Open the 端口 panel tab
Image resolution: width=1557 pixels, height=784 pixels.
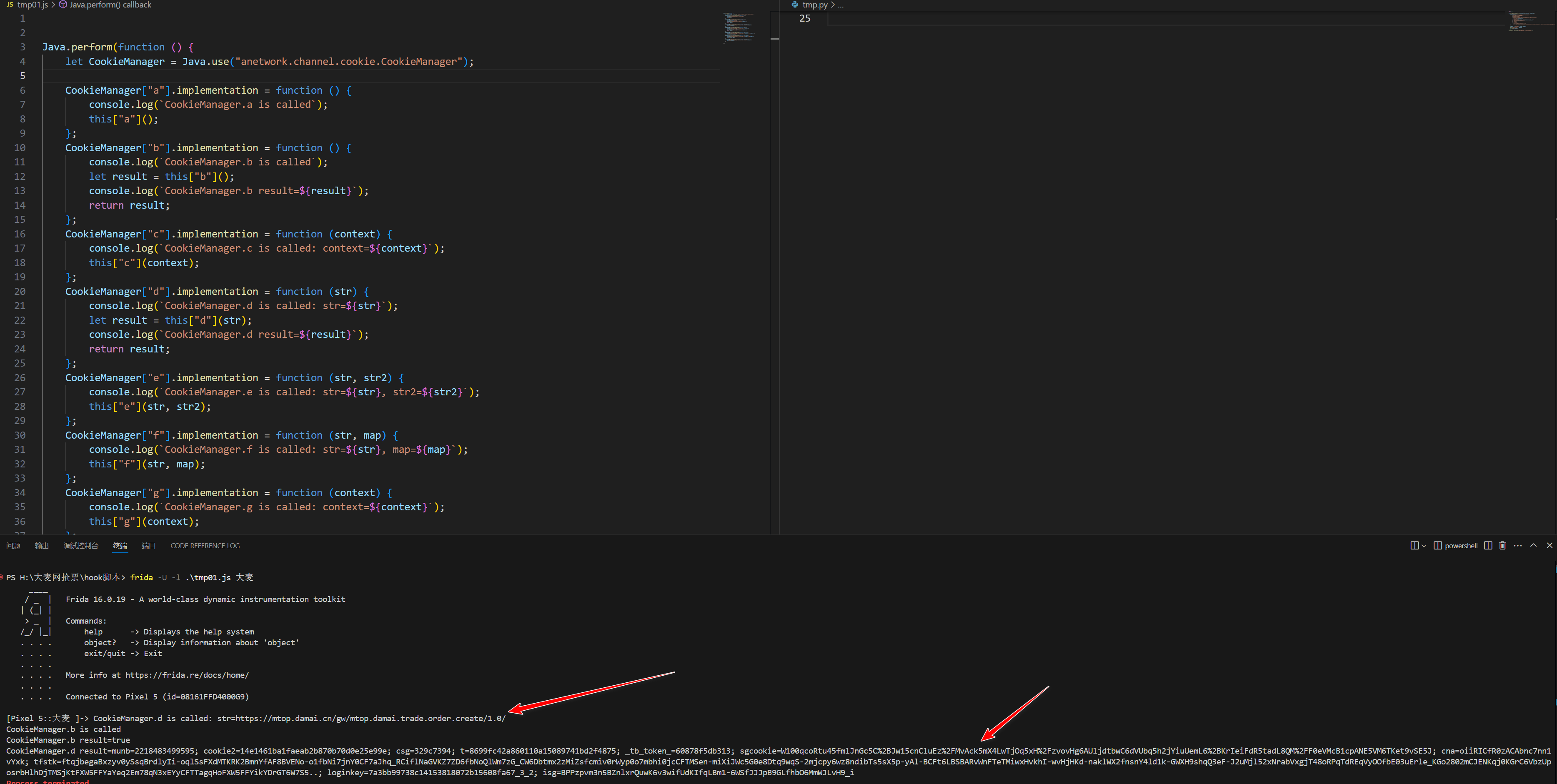[149, 546]
